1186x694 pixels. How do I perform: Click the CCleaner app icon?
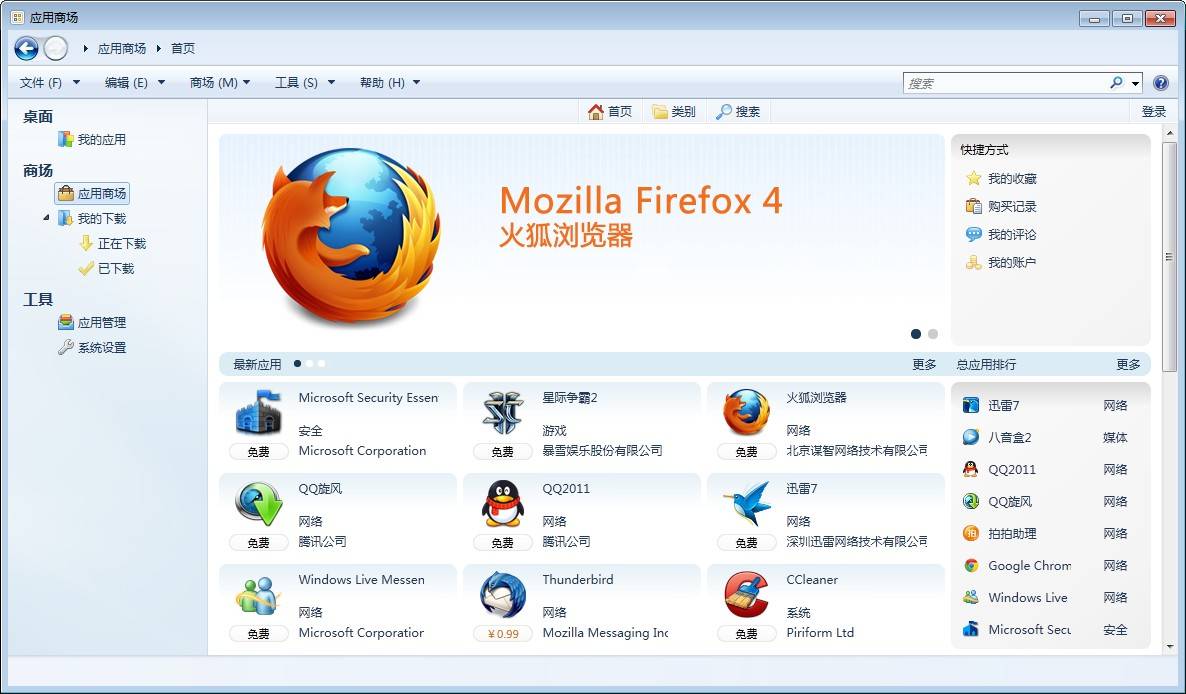746,594
